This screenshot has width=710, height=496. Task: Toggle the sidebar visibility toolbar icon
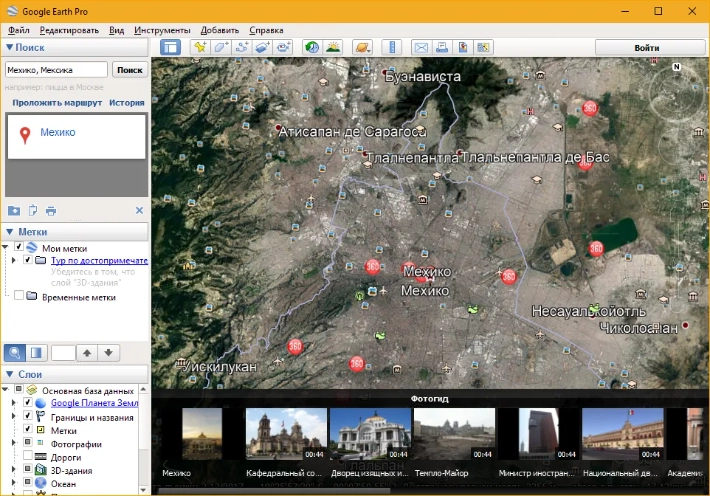[x=170, y=47]
